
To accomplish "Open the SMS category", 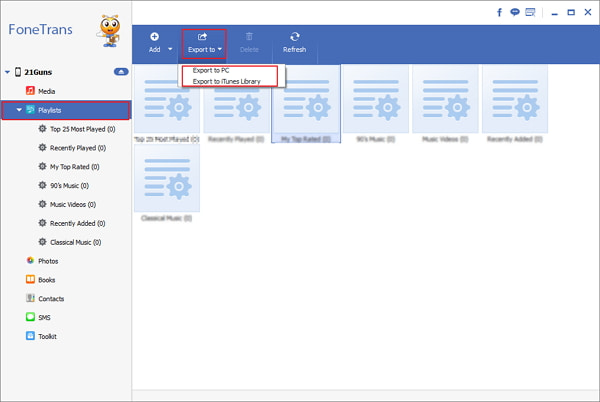I will point(38,317).
